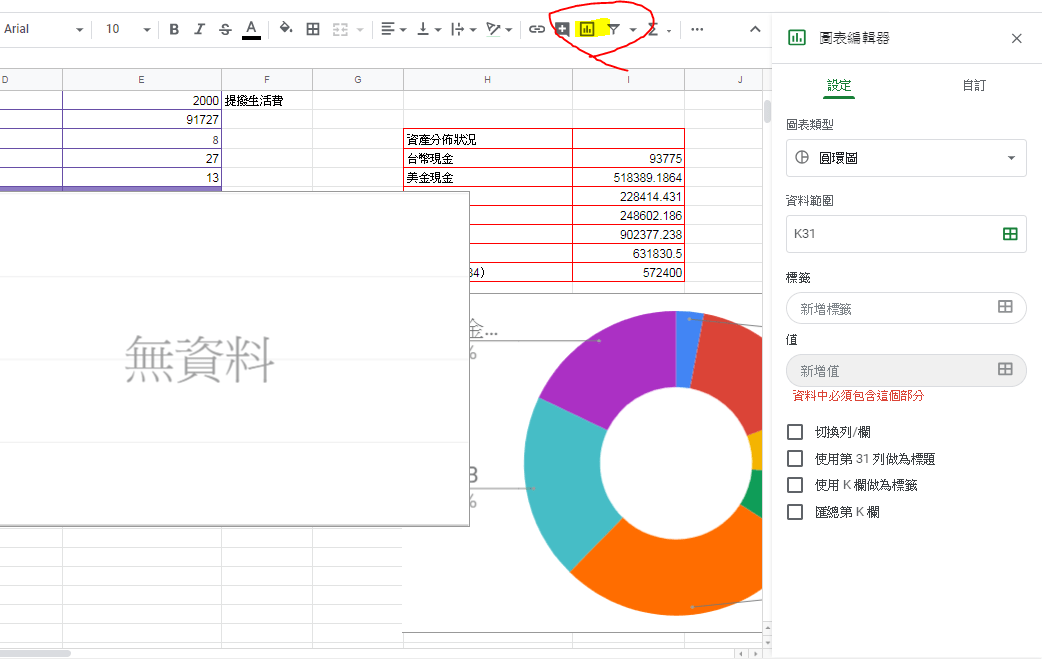
Task: Create a filter with the funnel icon
Action: tap(614, 29)
